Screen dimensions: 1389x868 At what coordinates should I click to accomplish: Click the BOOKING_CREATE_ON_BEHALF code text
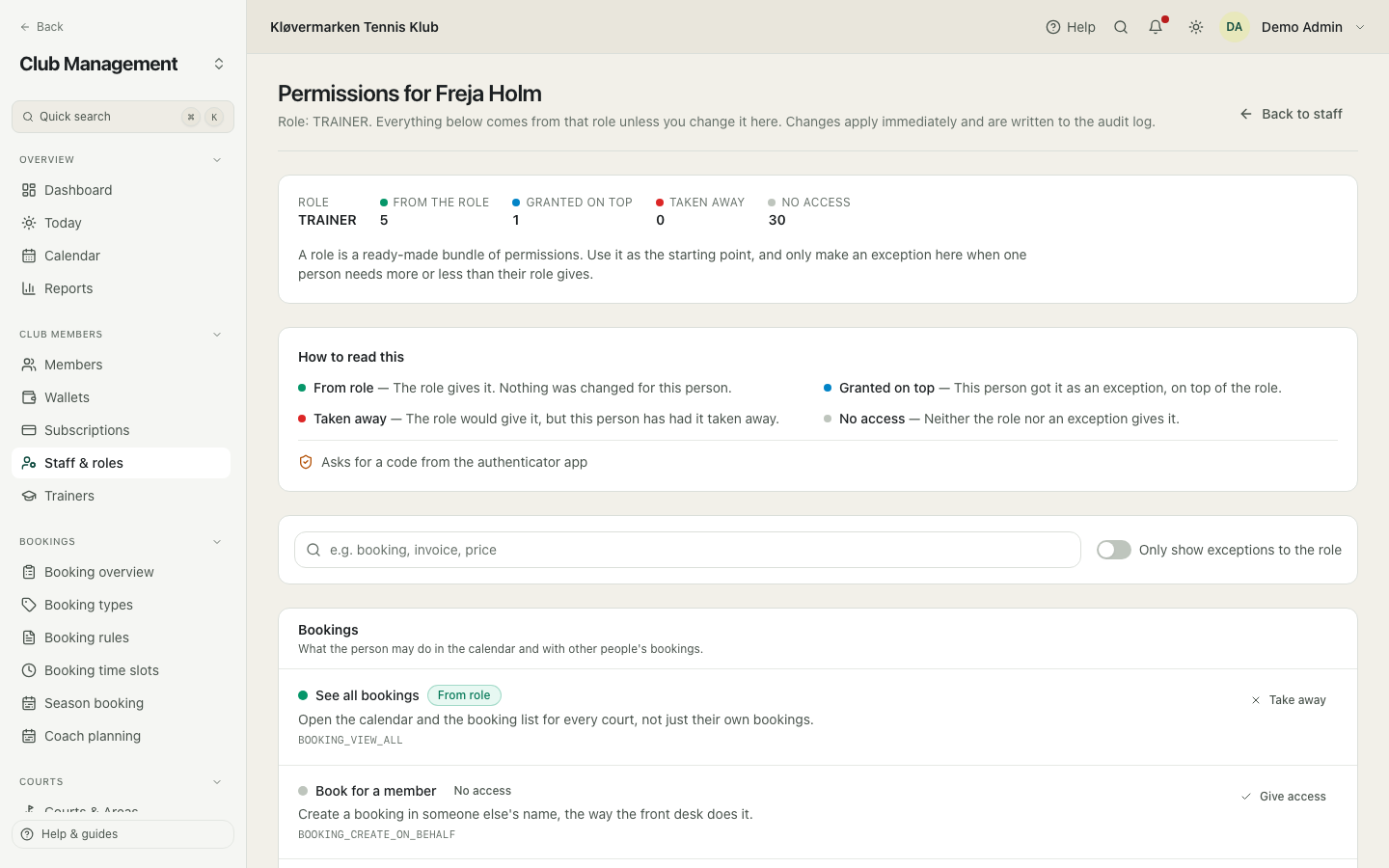tap(376, 834)
